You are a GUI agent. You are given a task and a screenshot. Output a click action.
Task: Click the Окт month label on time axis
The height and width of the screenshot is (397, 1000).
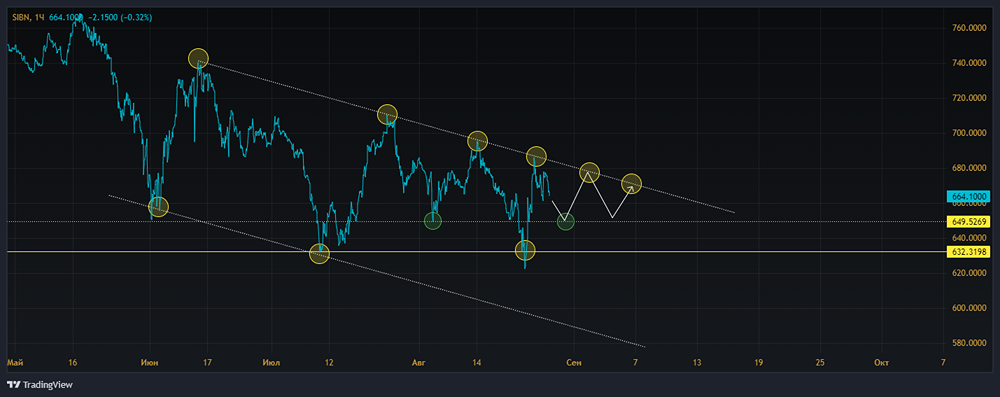[x=881, y=363]
